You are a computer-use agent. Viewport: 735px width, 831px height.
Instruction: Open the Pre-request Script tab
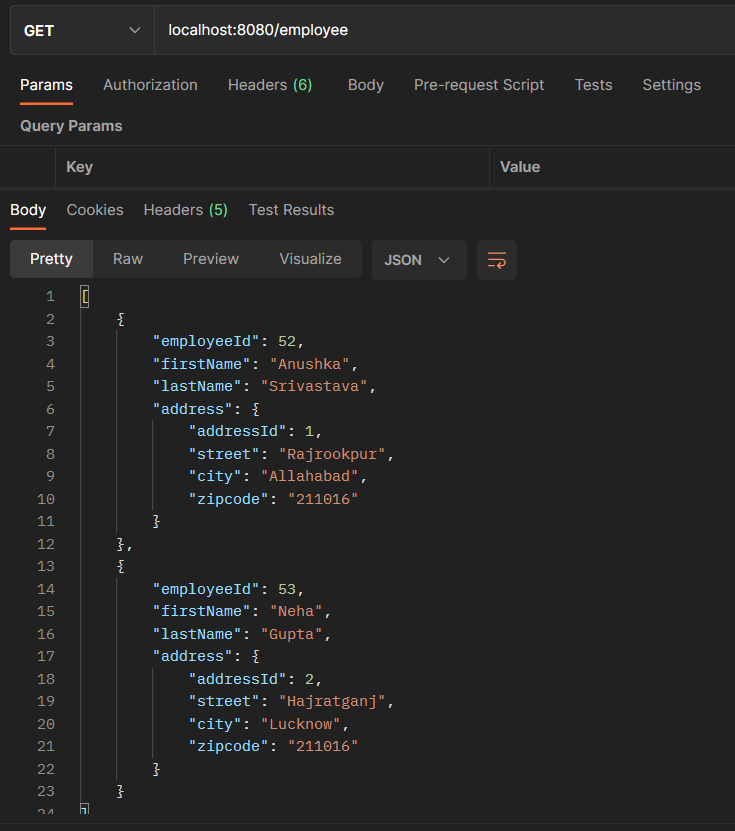pos(479,85)
